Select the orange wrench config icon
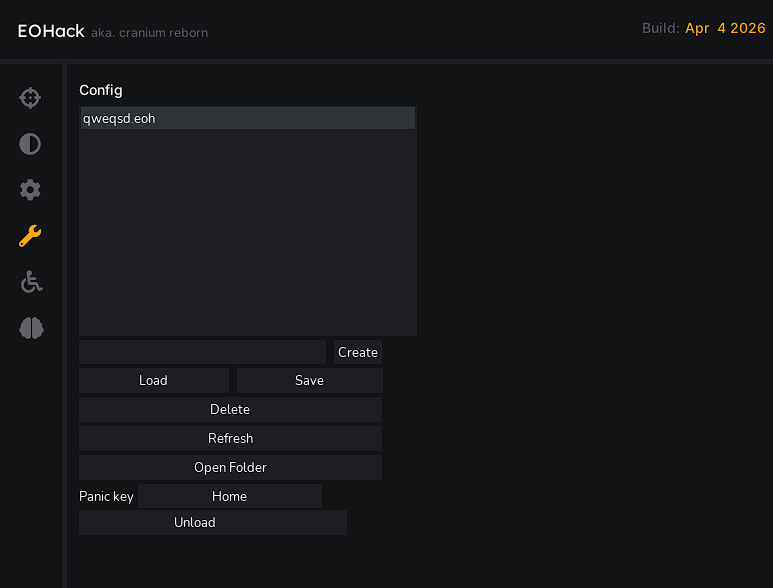Image resolution: width=773 pixels, height=588 pixels. [30, 236]
